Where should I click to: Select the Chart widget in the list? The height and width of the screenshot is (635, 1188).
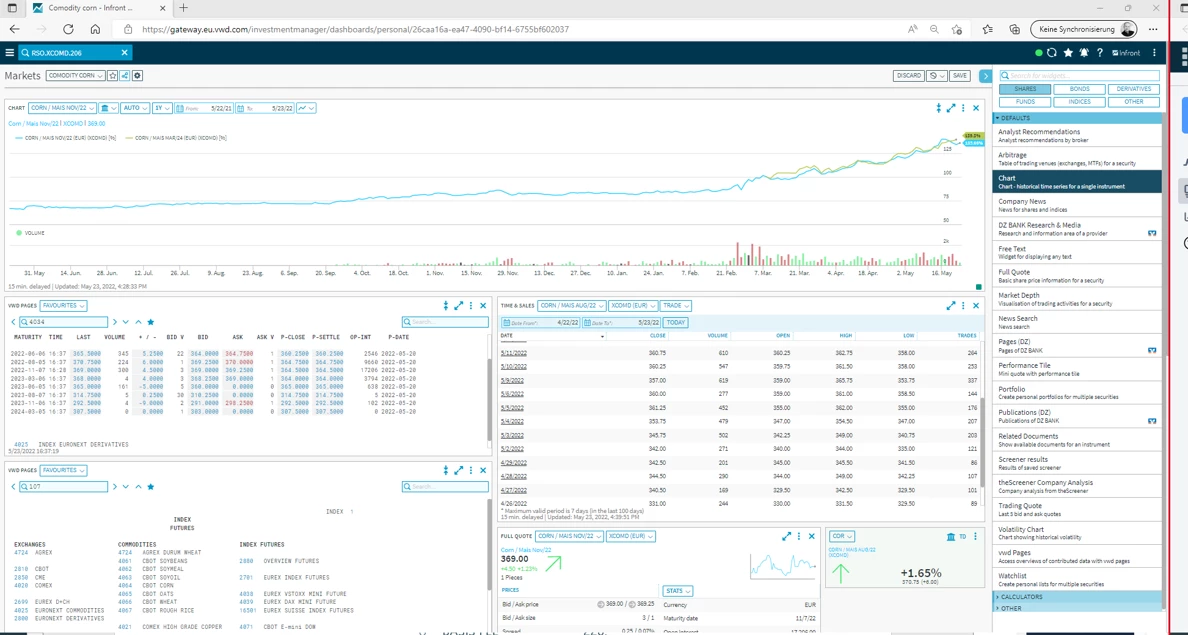click(x=1077, y=182)
